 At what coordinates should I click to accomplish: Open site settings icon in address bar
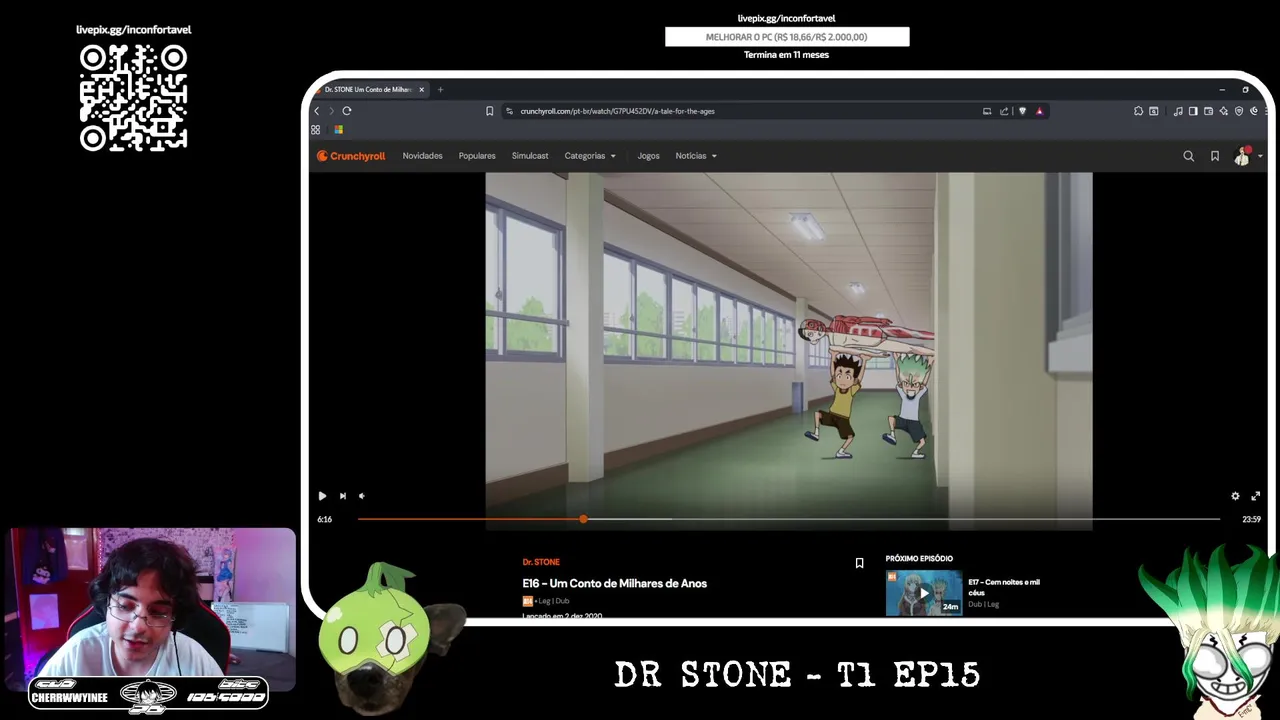[x=509, y=111]
